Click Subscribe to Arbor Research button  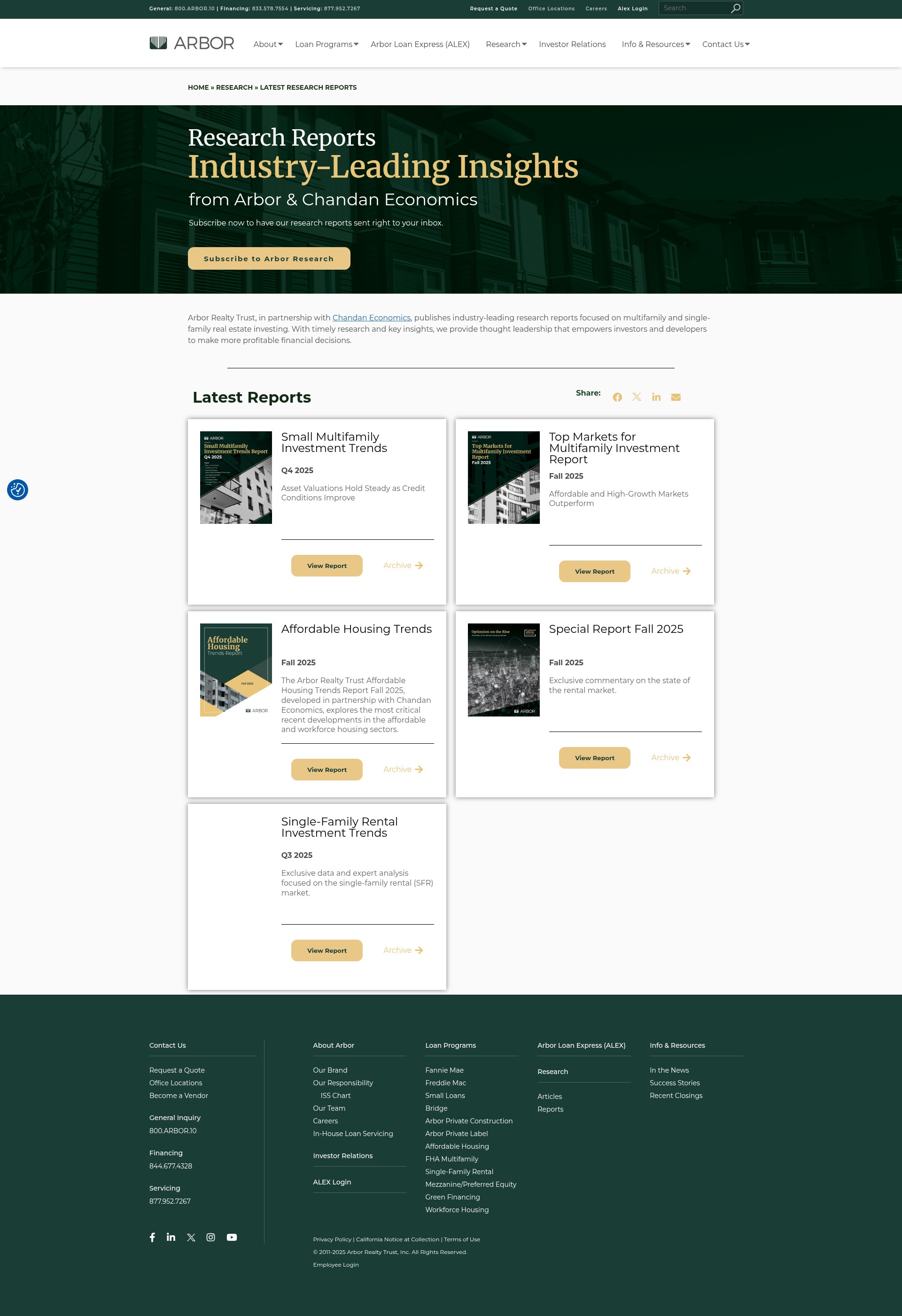(269, 258)
